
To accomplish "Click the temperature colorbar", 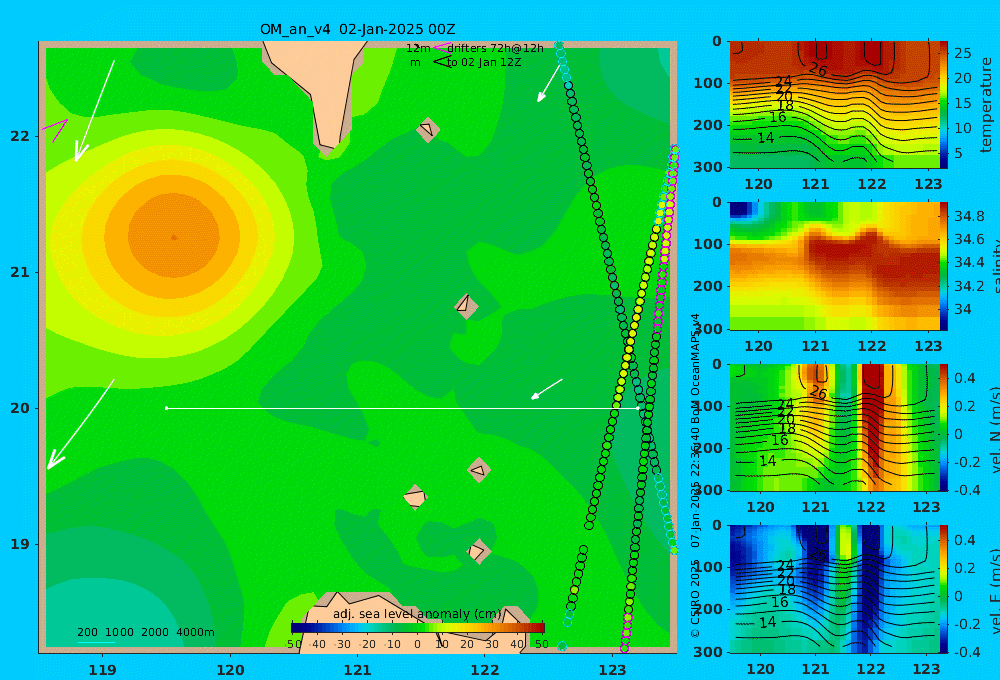I will (x=943, y=105).
